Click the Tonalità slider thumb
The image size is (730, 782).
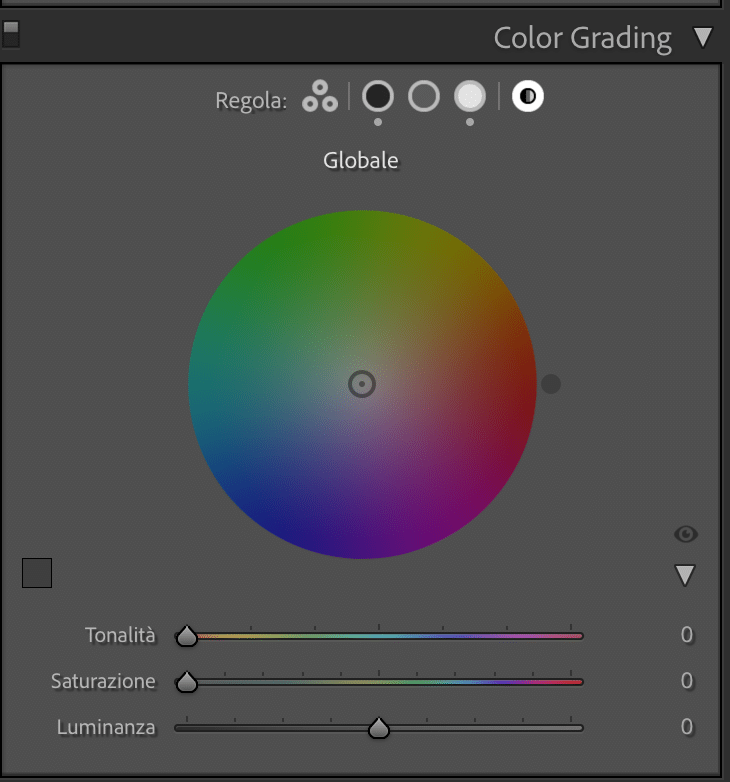point(187,636)
